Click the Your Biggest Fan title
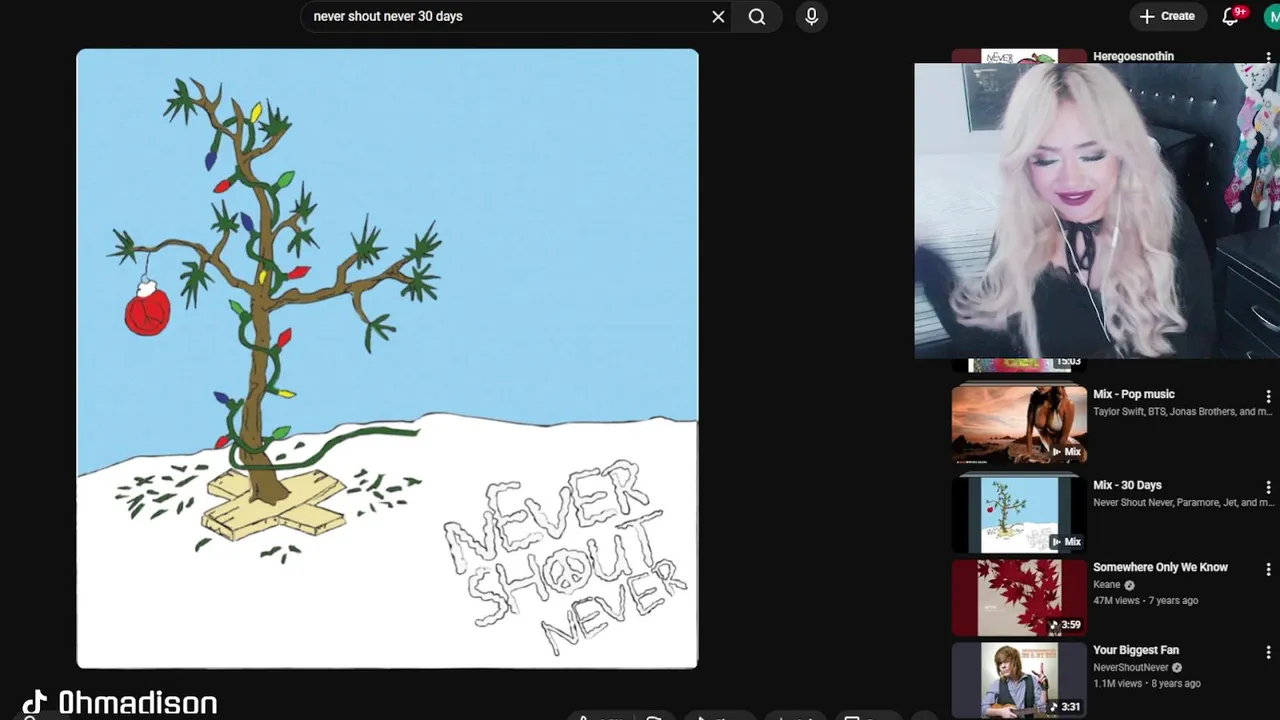 [x=1136, y=650]
